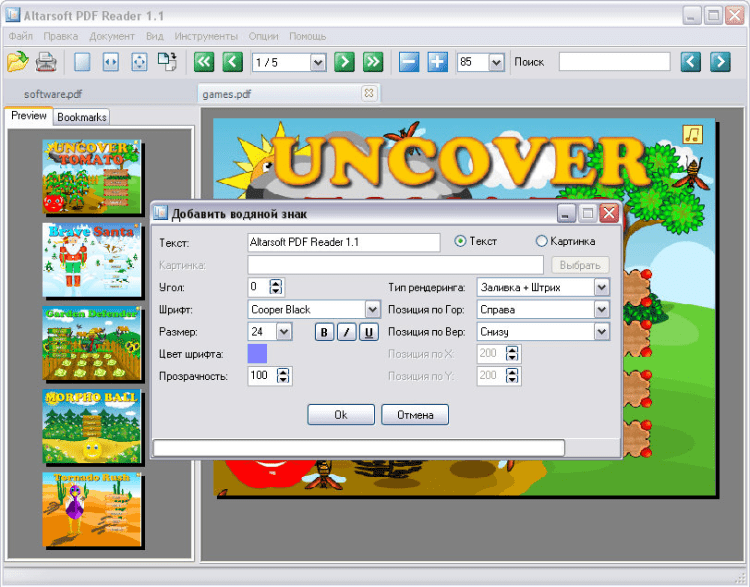Open the Файл menu

point(21,36)
